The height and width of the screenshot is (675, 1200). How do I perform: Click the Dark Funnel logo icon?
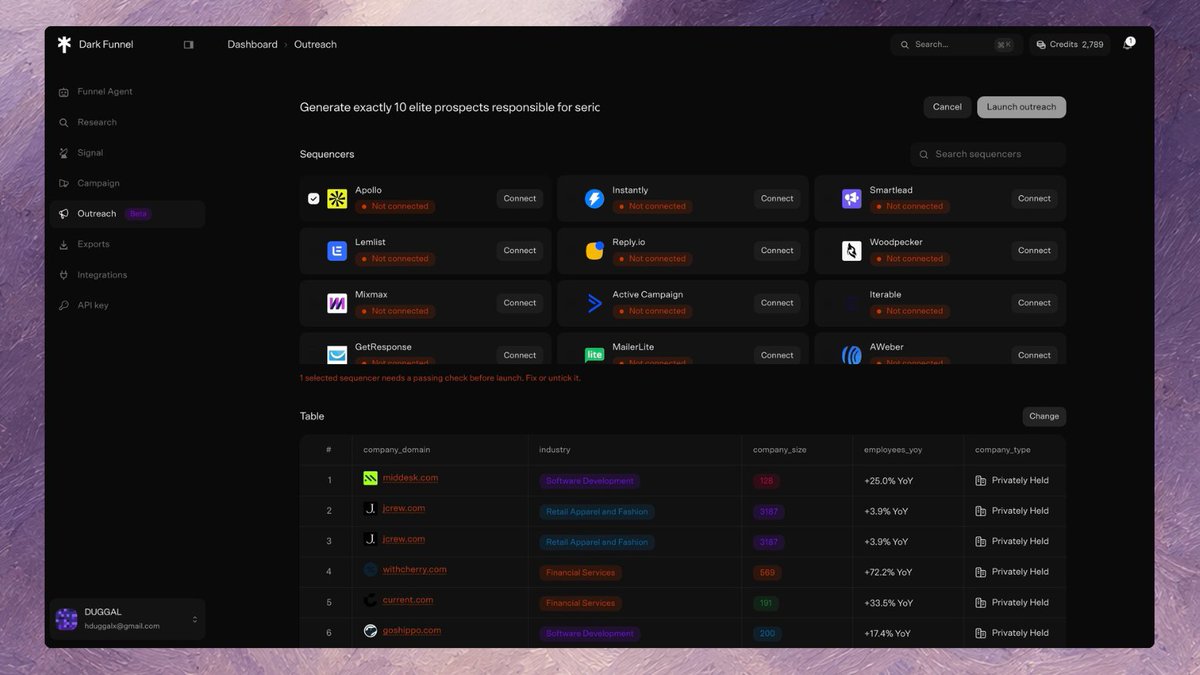point(64,44)
